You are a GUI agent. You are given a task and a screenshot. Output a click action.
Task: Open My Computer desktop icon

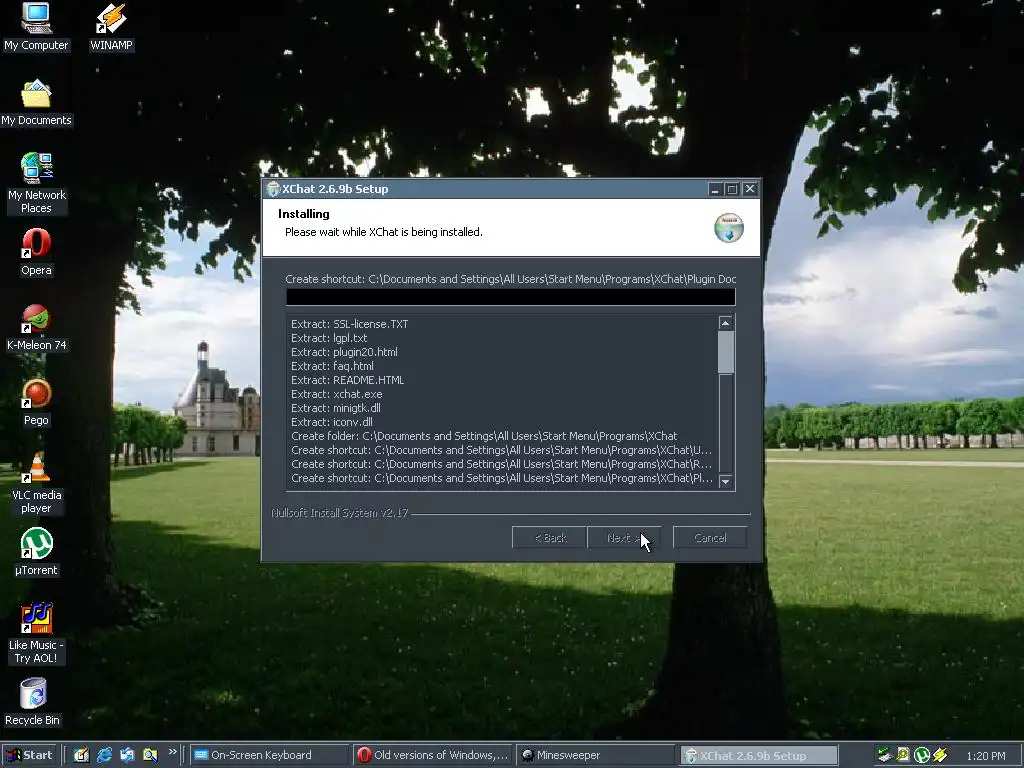(x=36, y=26)
